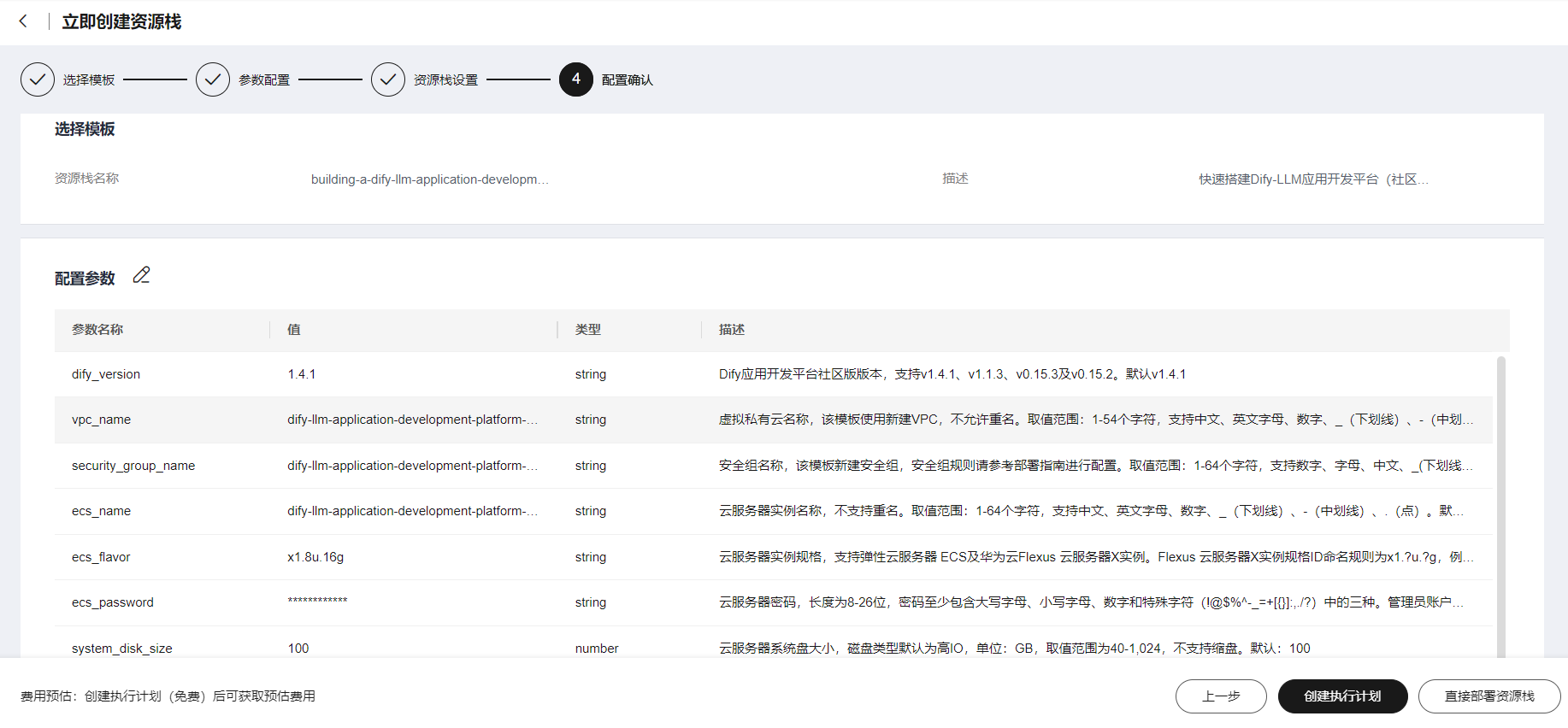Screen dimensions: 1568x728
Task: Click the dify_version parameter name
Action: pos(106,374)
